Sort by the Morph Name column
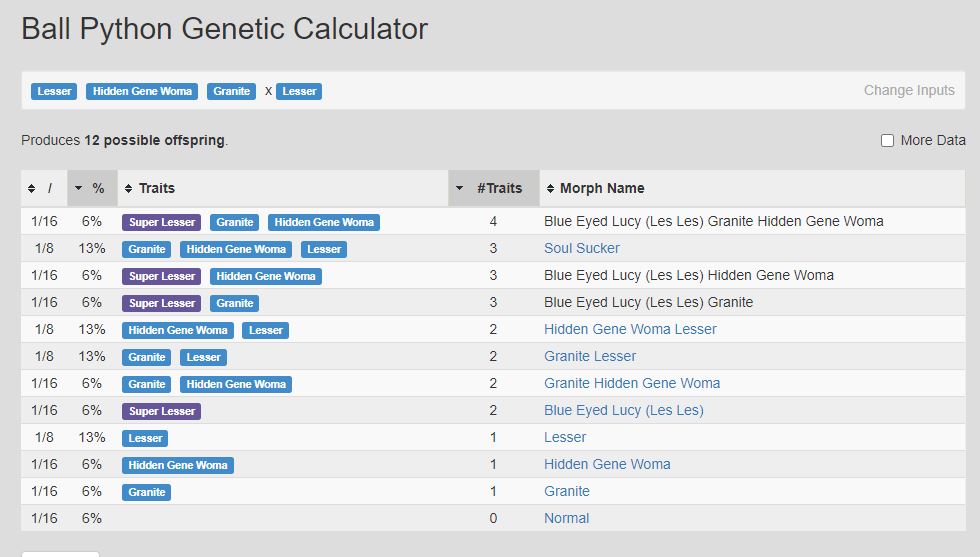This screenshot has height=557, width=980. (595, 188)
